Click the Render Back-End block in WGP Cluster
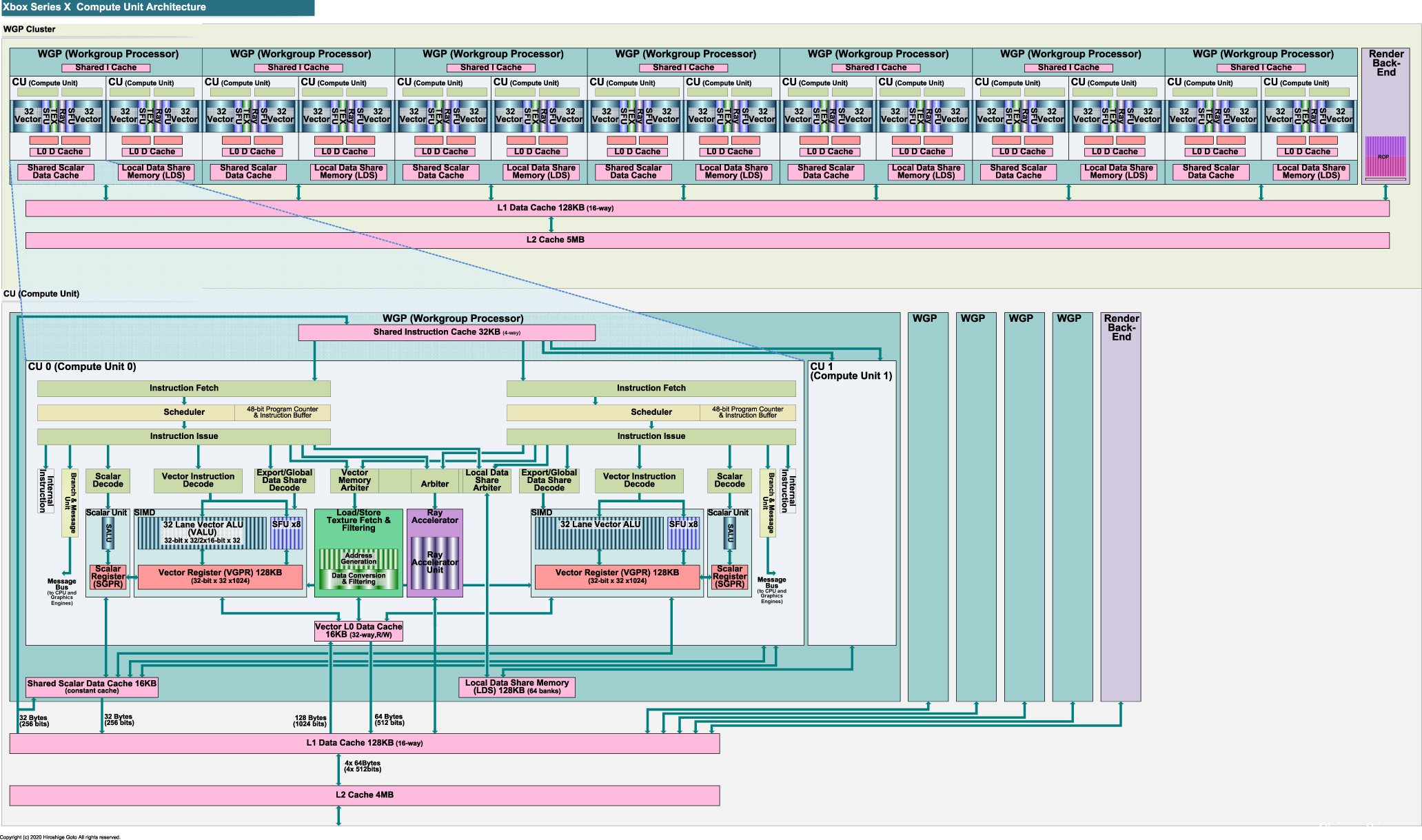The image size is (1422, 840). tap(1385, 115)
